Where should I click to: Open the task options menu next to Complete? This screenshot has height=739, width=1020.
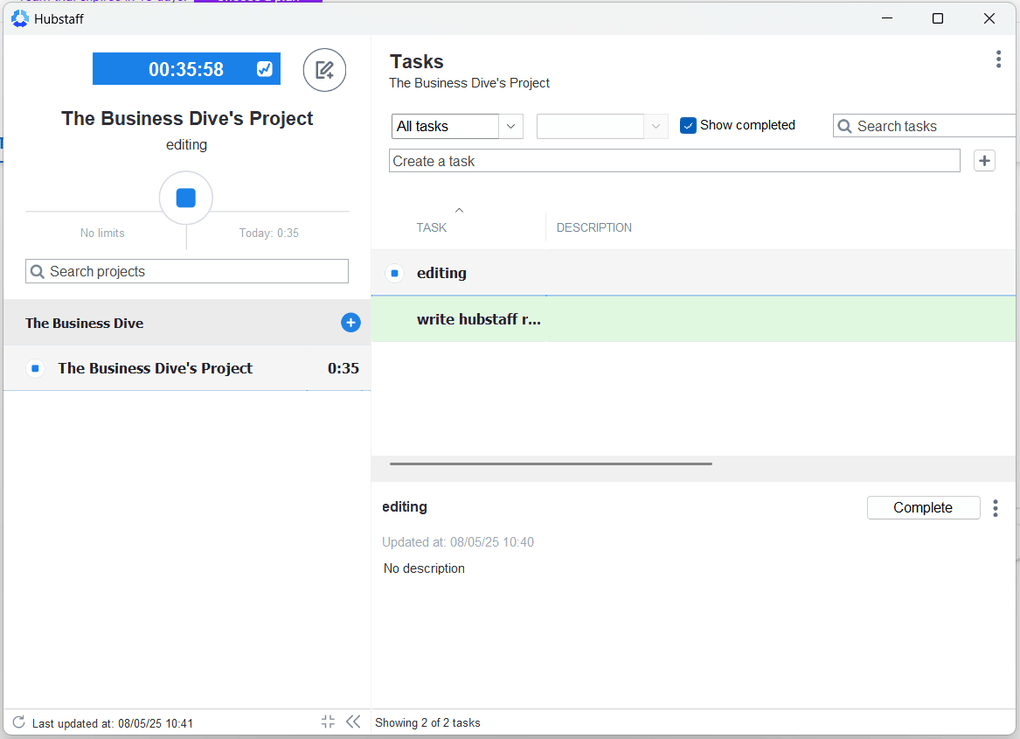point(995,508)
